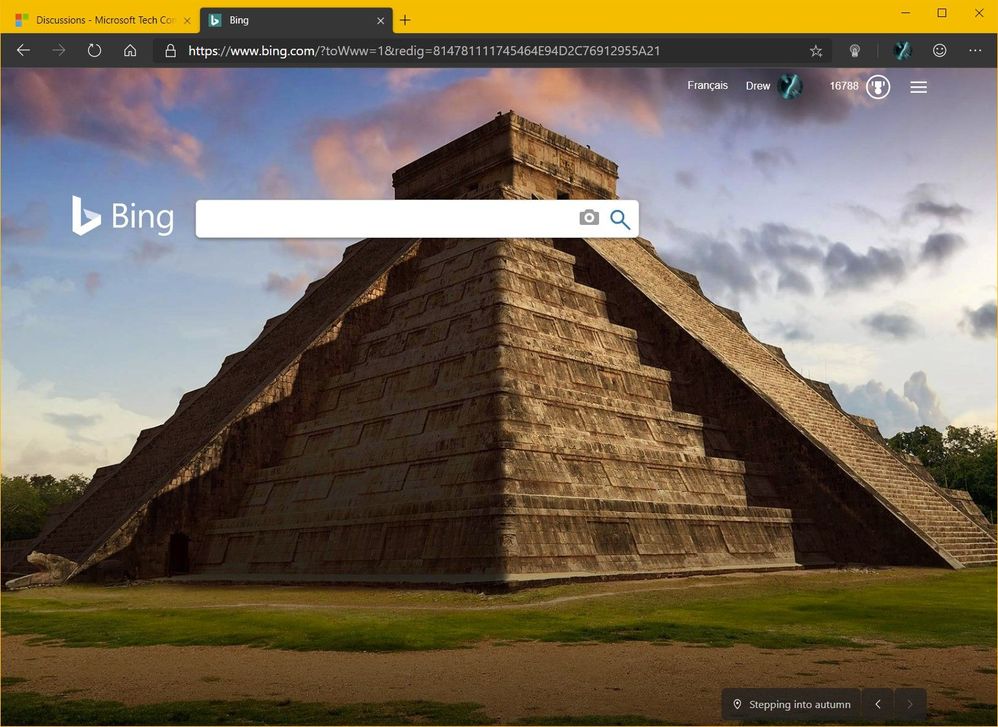Screen dimensions: 998x727
Task: Open the browser Settings and more menu
Action: 975,50
